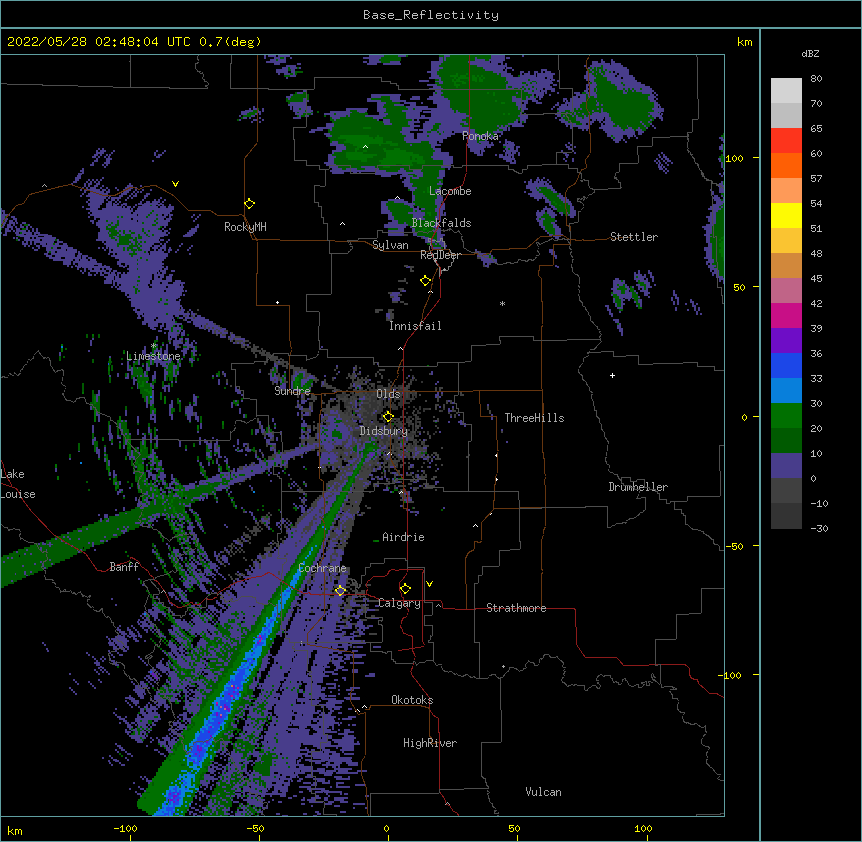Image resolution: width=862 pixels, height=842 pixels.
Task: Select the yellow station marker south of RedDeer
Action: pyautogui.click(x=426, y=281)
